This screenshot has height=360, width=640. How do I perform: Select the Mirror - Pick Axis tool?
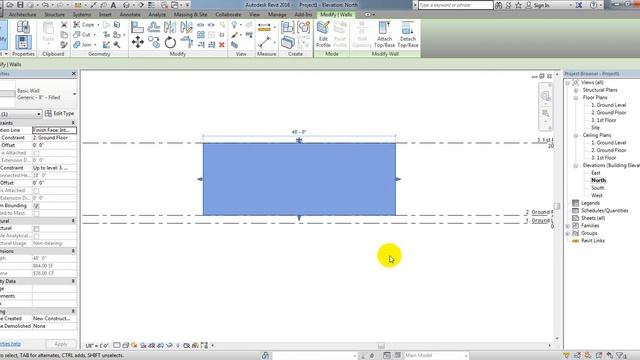170,27
